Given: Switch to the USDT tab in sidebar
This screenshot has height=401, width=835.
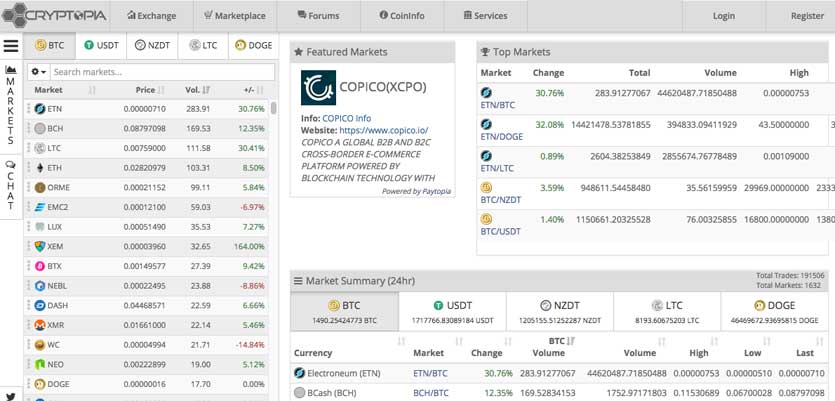Looking at the screenshot, I should (x=101, y=45).
